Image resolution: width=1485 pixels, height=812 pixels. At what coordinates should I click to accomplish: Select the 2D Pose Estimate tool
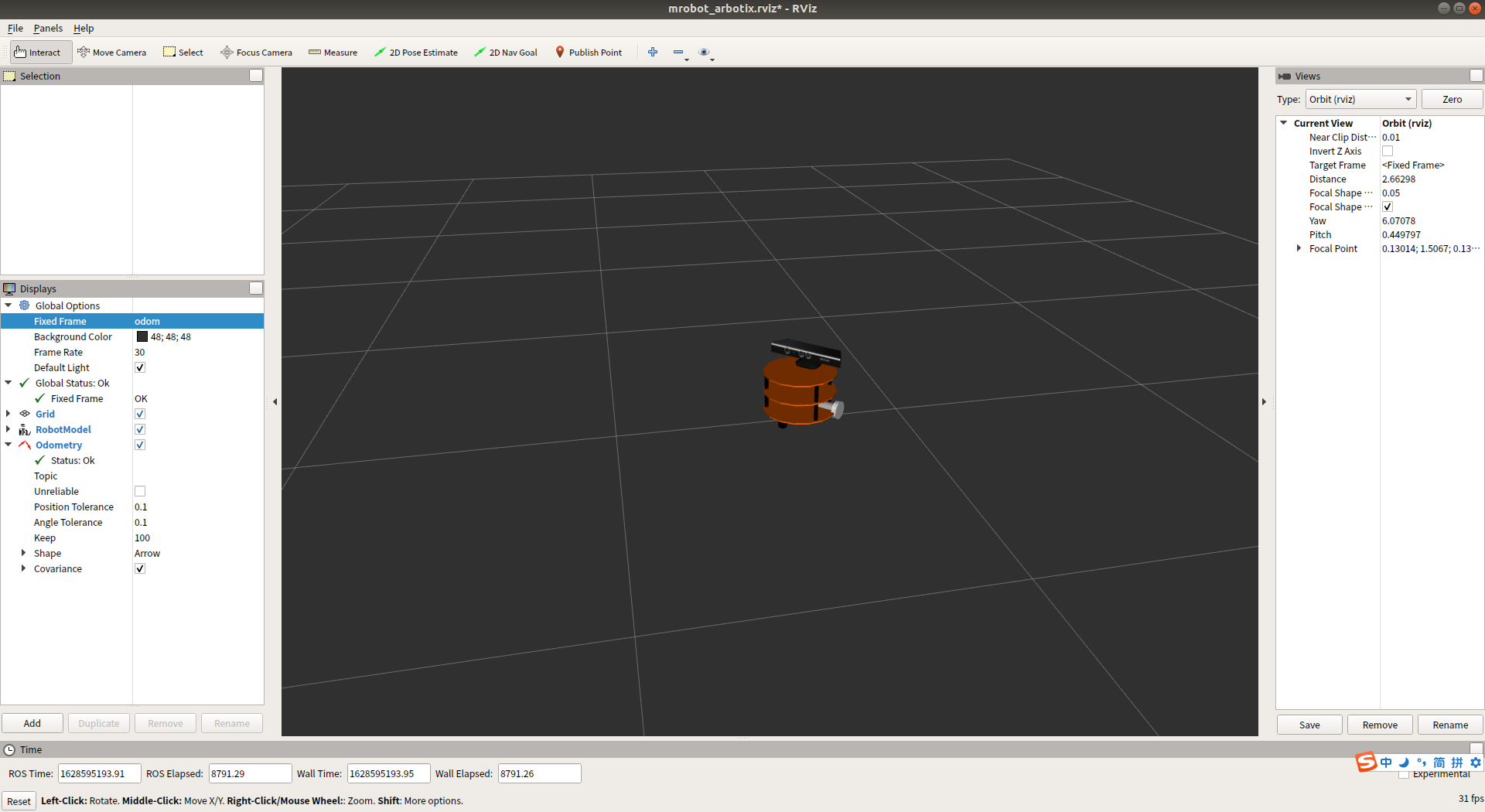click(416, 53)
